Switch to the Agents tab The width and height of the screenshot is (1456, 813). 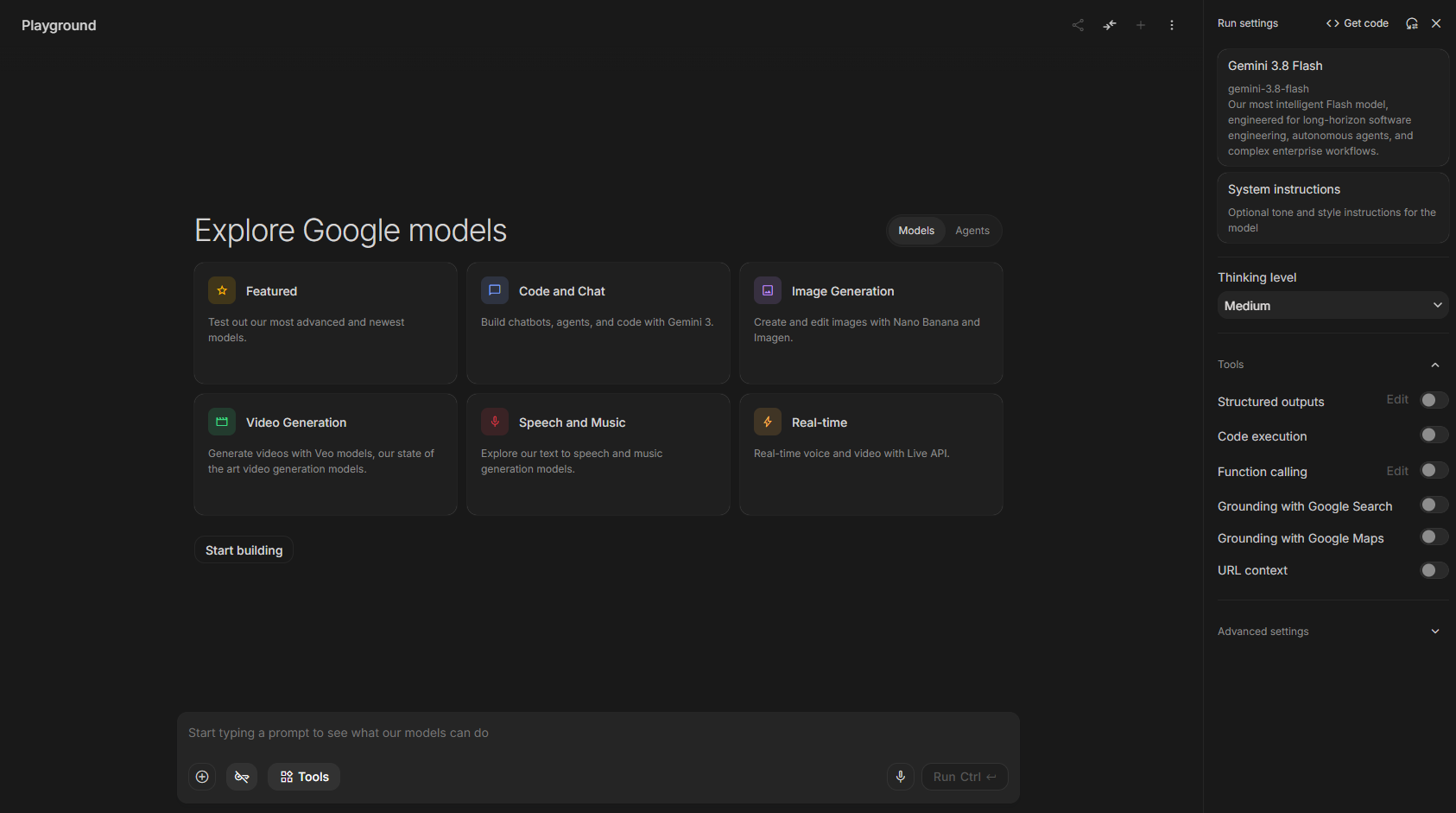coord(972,231)
